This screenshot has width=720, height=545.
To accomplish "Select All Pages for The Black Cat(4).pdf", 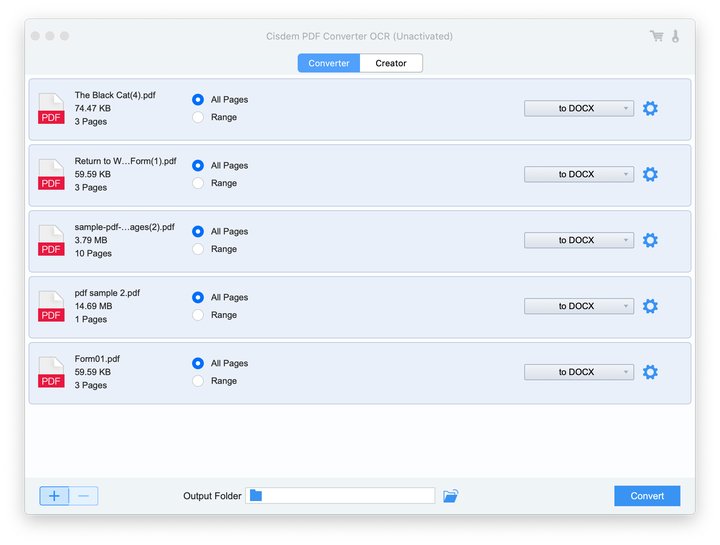I will click(x=198, y=100).
